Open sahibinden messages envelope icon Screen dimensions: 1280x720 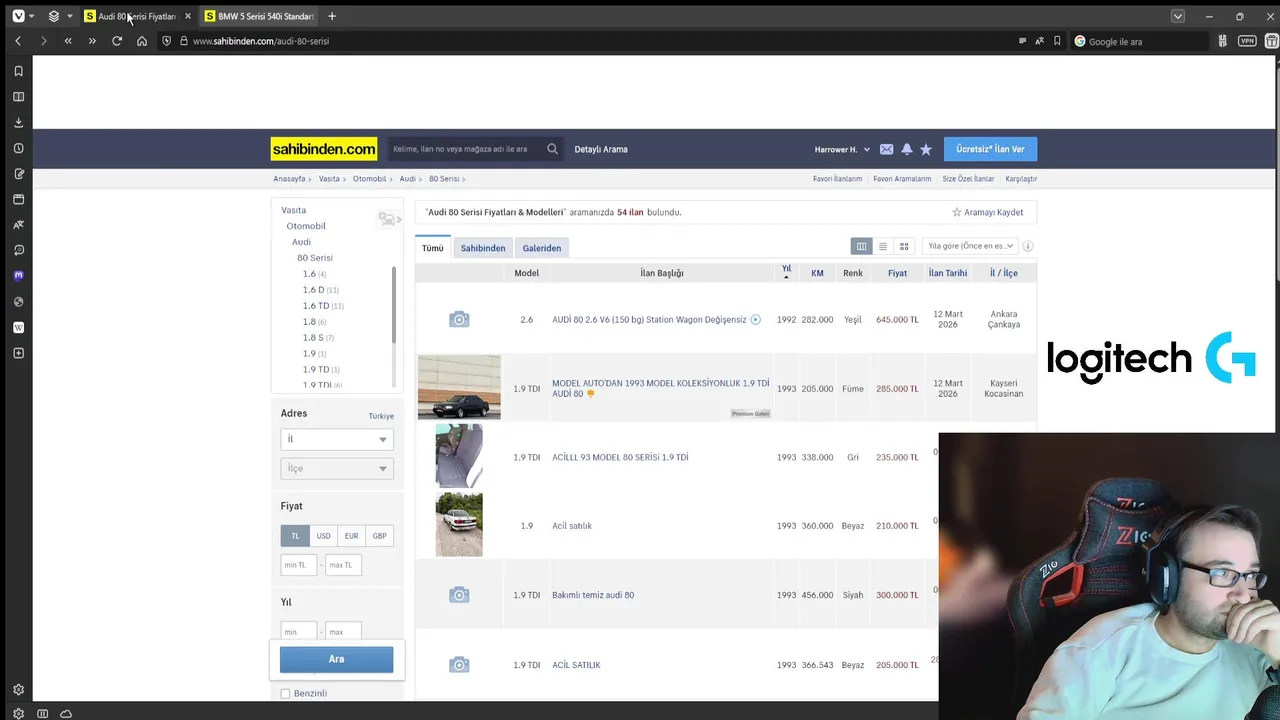[886, 149]
